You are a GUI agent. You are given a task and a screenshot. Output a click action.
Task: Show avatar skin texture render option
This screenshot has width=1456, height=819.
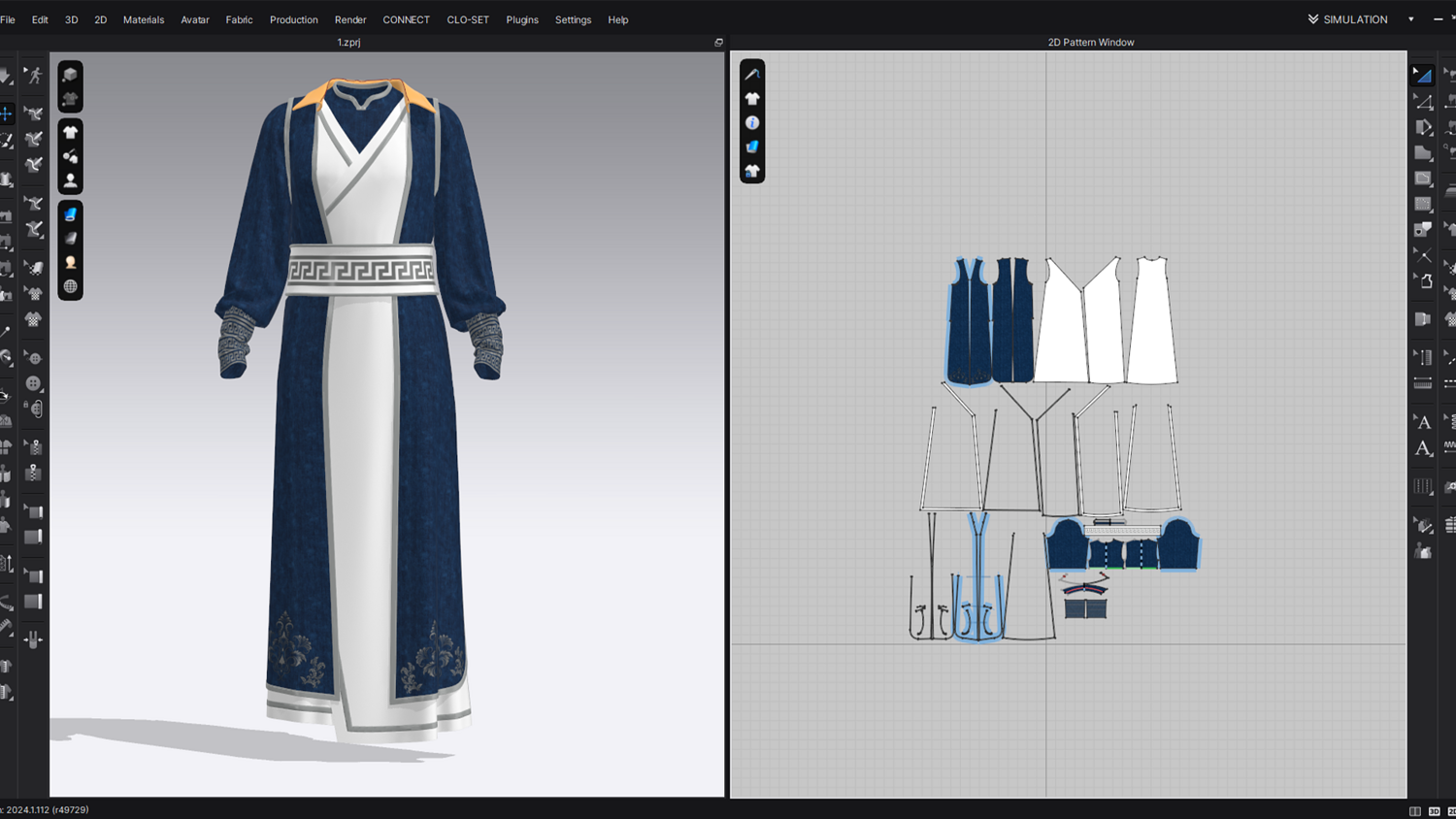pyautogui.click(x=70, y=263)
